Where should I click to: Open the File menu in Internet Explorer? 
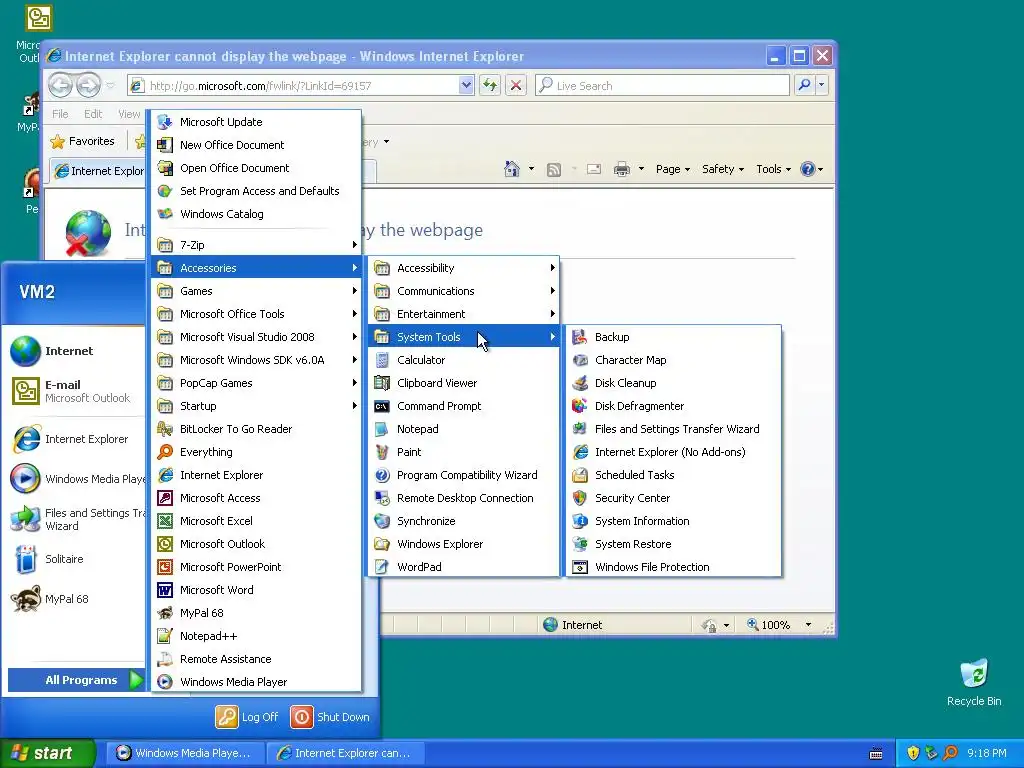click(x=60, y=114)
